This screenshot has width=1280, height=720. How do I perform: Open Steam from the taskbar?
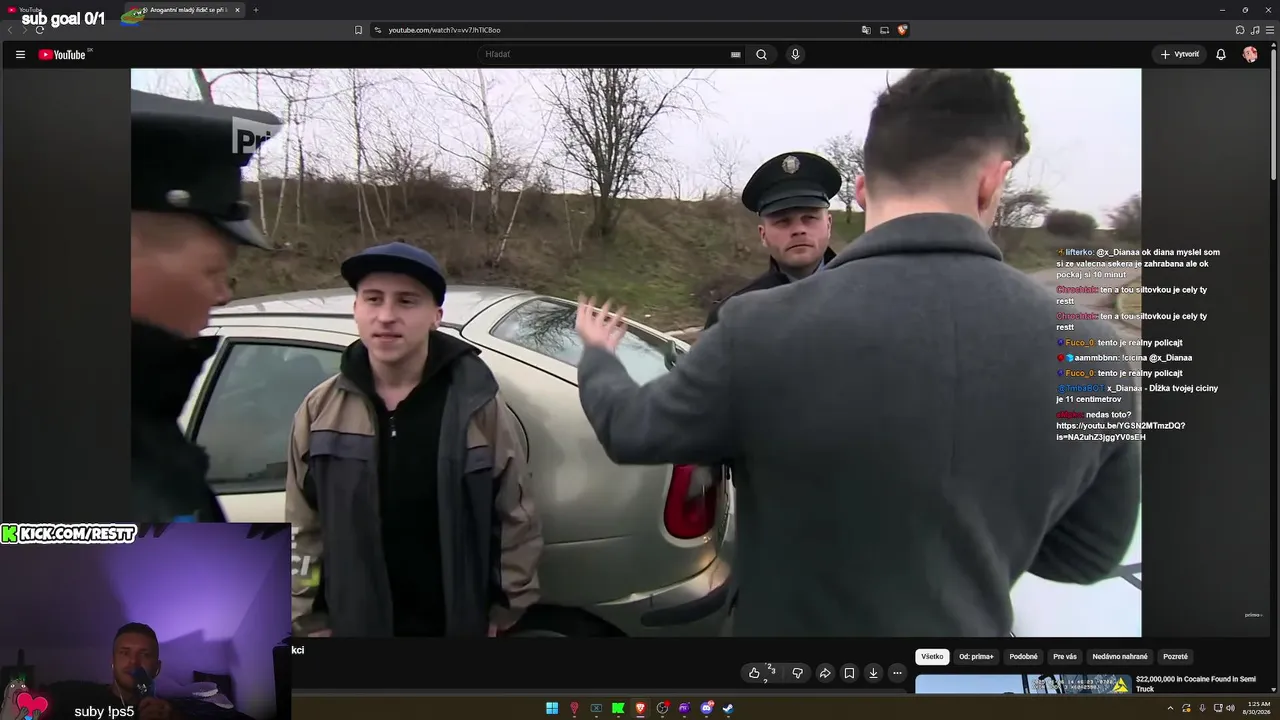click(x=728, y=709)
